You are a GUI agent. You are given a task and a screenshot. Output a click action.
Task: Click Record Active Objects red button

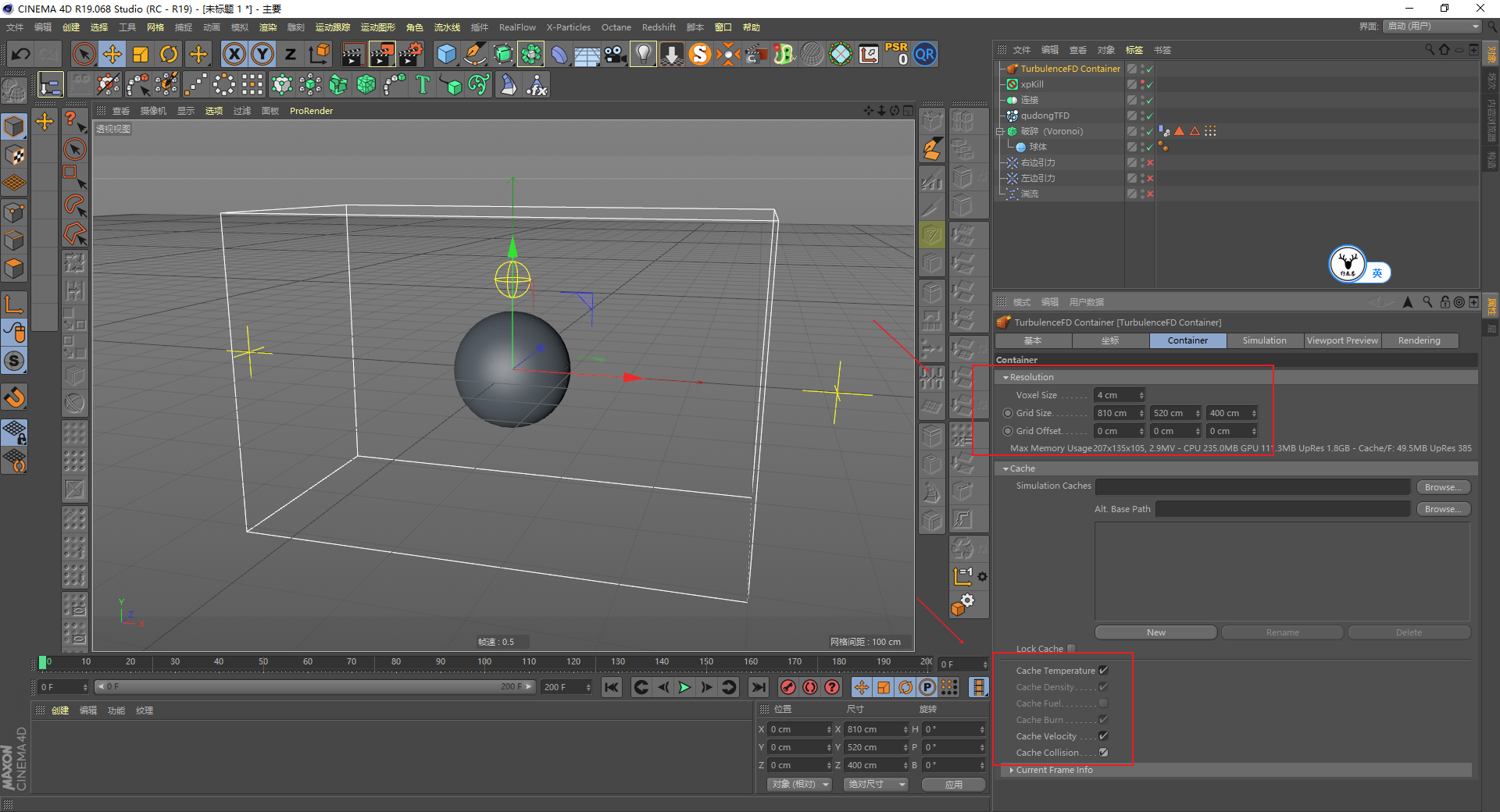(788, 687)
